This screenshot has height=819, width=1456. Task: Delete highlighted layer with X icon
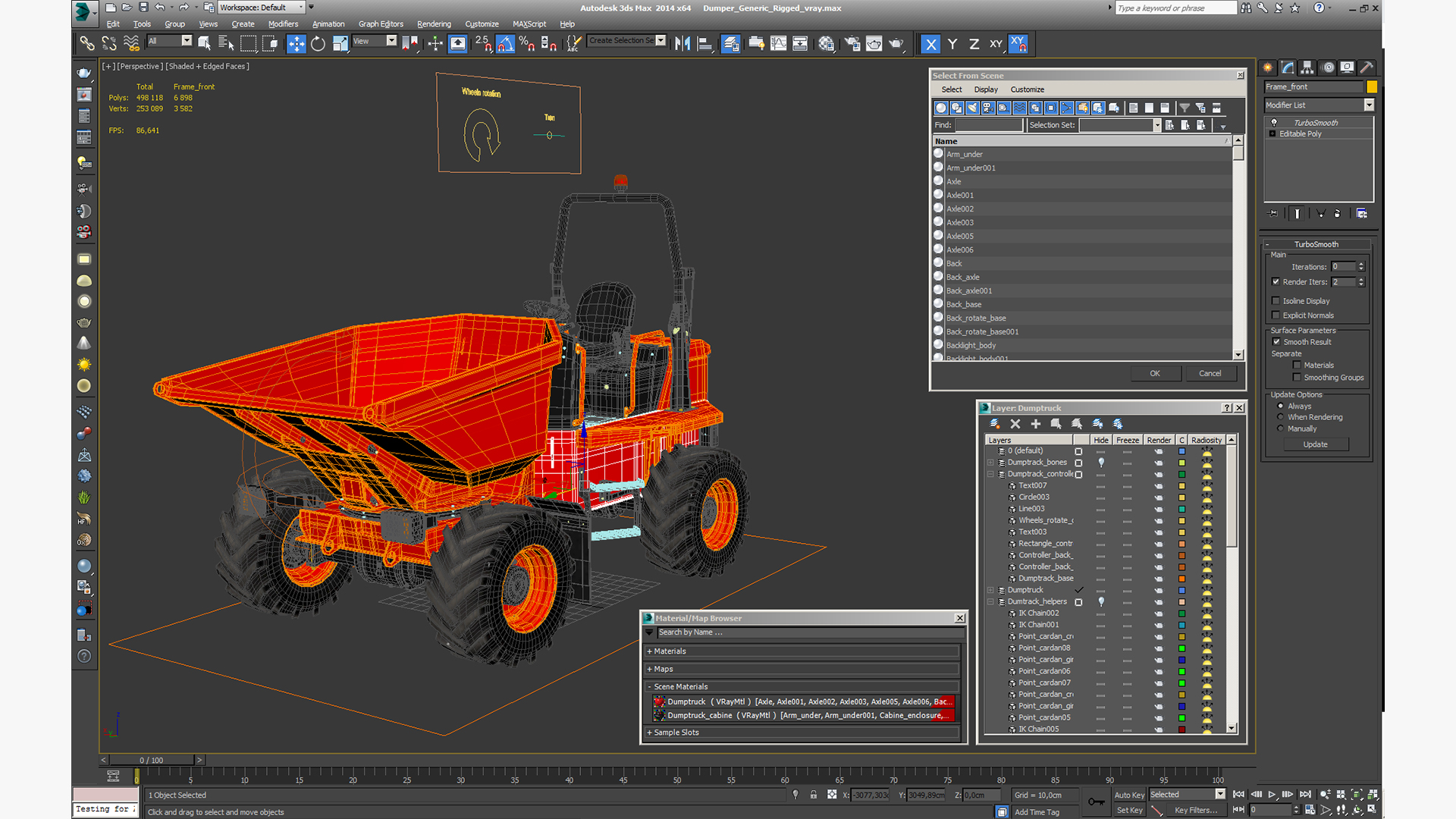pyautogui.click(x=1015, y=424)
